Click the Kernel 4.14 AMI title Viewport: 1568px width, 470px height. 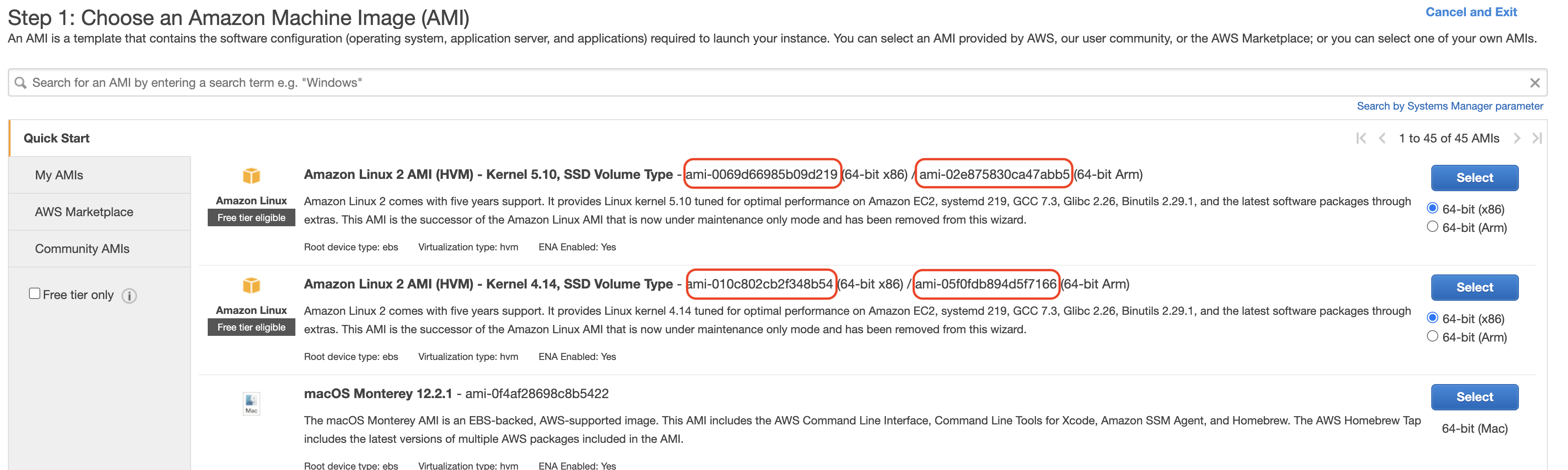pyautogui.click(x=488, y=284)
